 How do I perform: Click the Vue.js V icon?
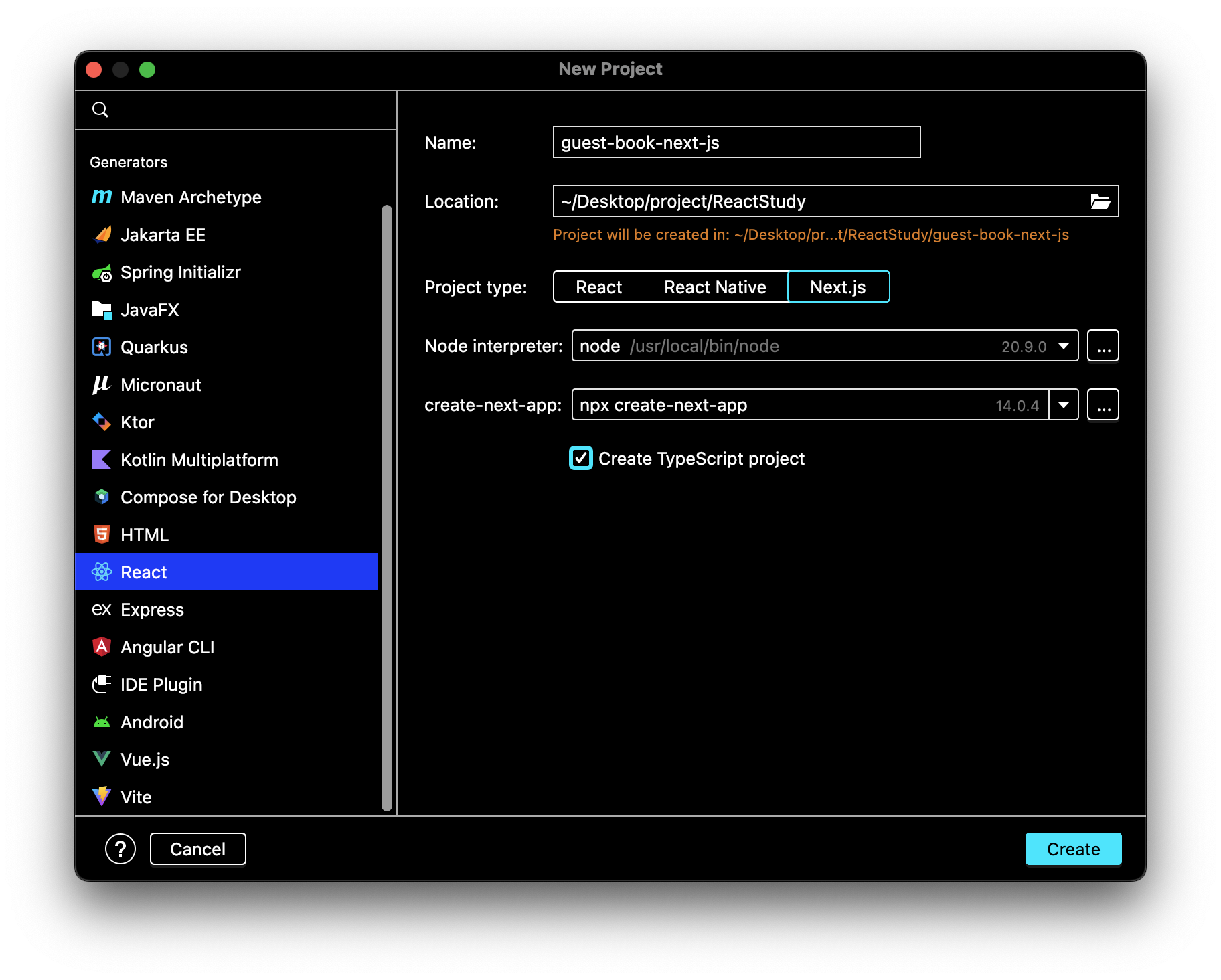coord(102,759)
